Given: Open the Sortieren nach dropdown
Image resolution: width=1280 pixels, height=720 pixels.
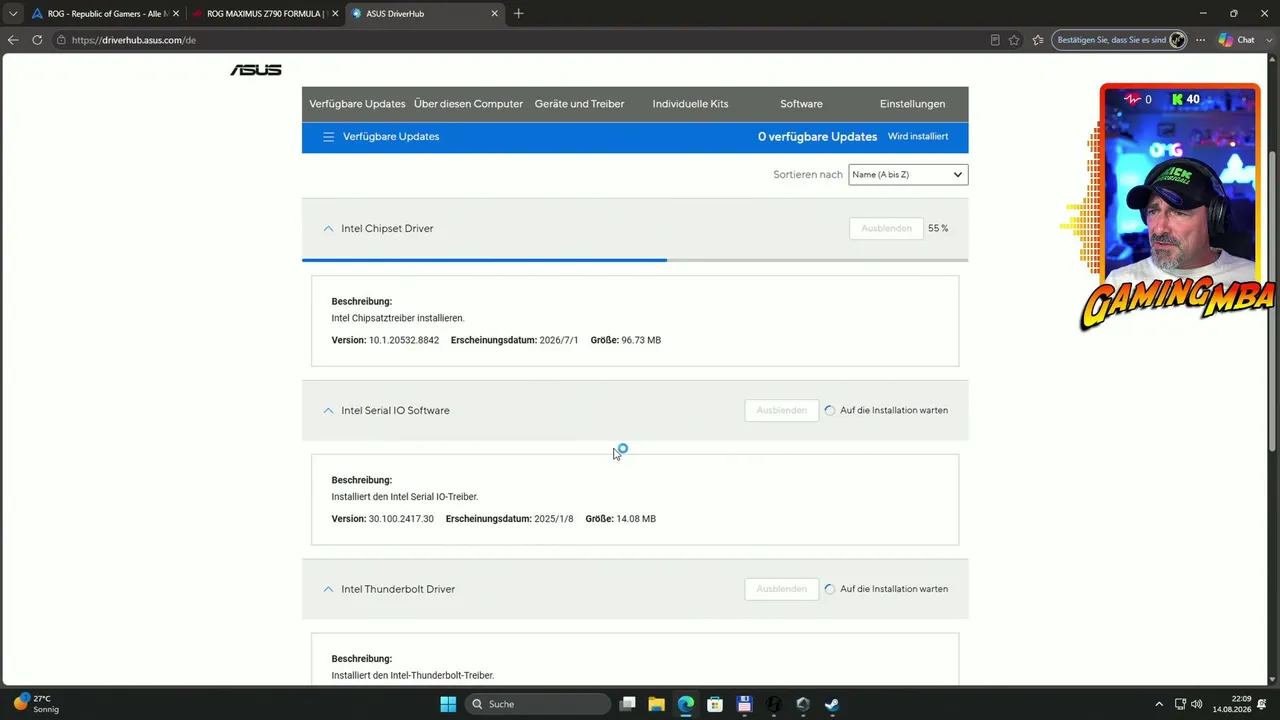Looking at the screenshot, I should point(908,175).
